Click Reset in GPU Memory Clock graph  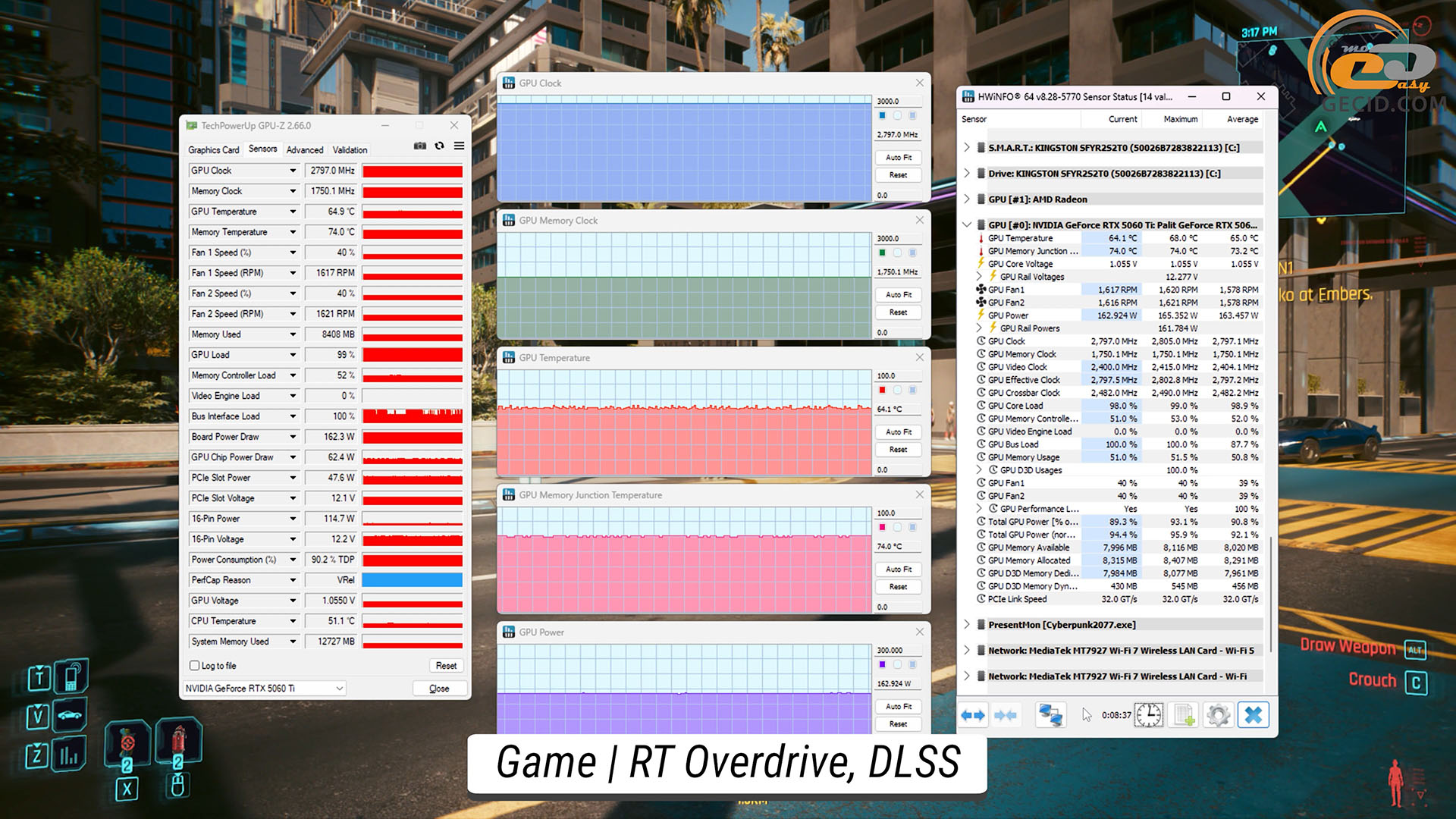899,312
